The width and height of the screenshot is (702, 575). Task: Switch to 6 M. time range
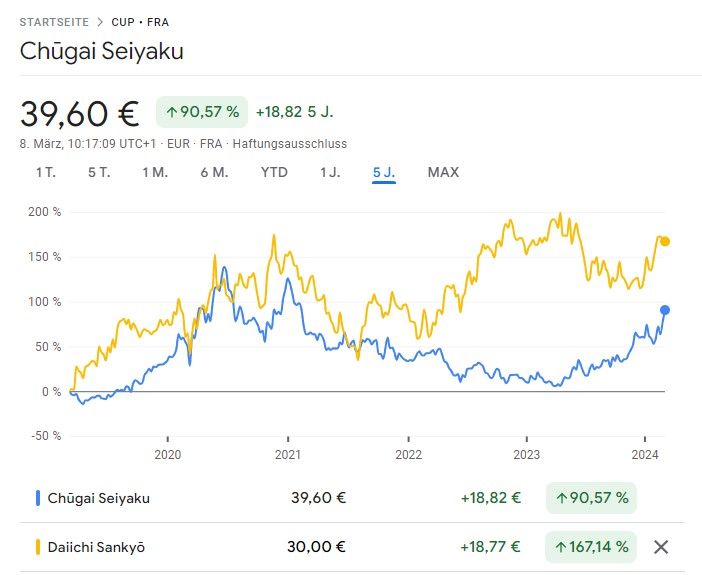click(214, 172)
